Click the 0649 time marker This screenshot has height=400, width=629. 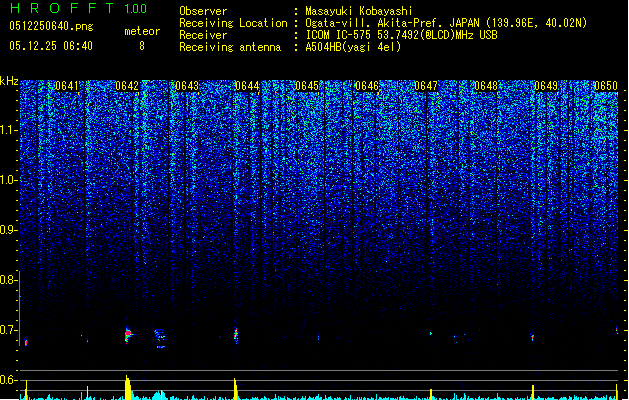click(x=546, y=86)
